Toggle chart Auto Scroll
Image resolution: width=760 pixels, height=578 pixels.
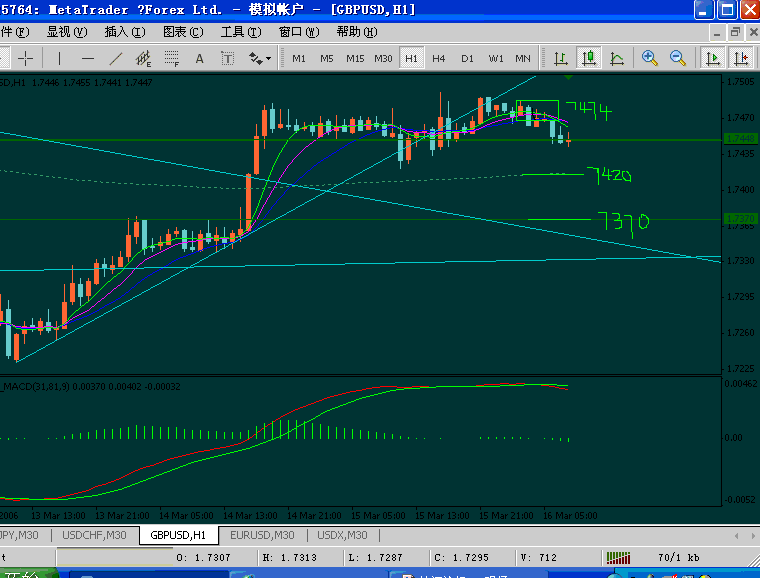click(x=713, y=59)
